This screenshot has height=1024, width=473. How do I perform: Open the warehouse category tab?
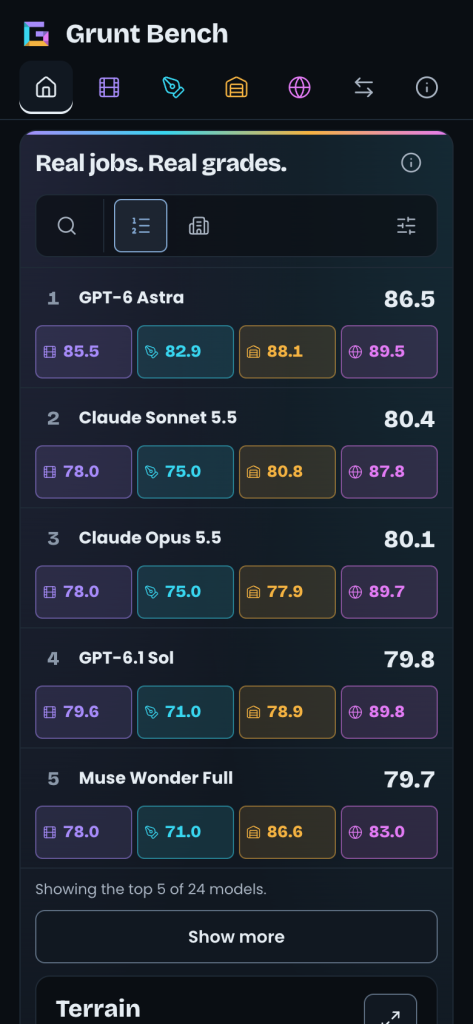(236, 87)
